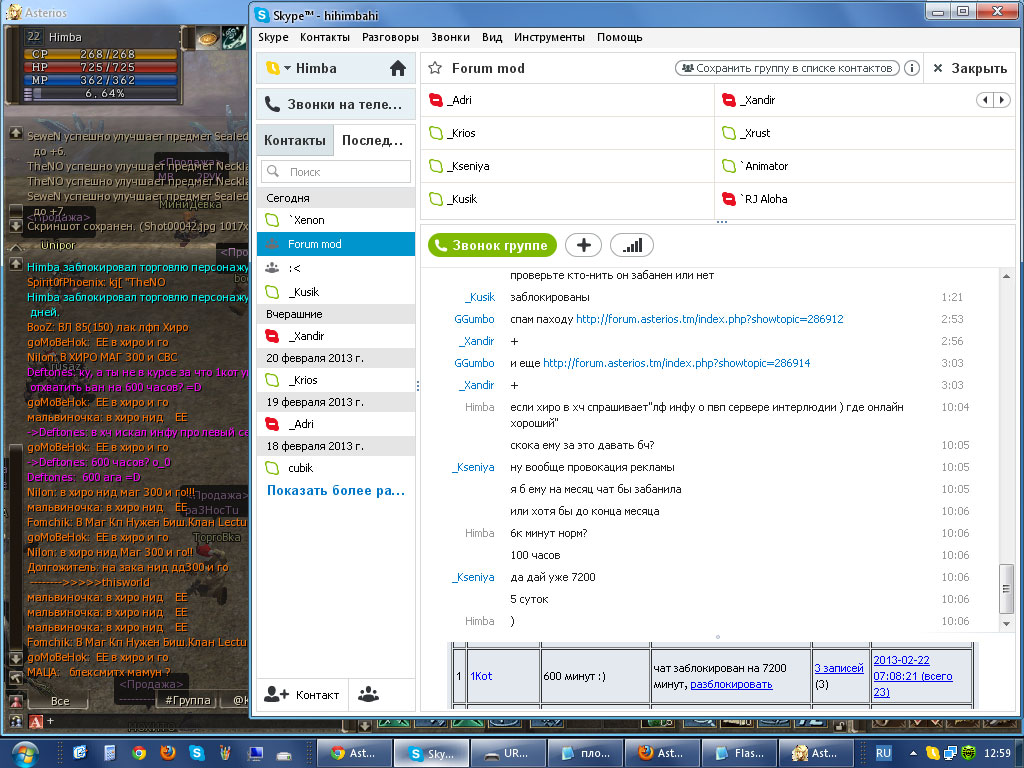This screenshot has height=768, width=1024.
Task: Click the plus add-people button
Action: [583, 245]
